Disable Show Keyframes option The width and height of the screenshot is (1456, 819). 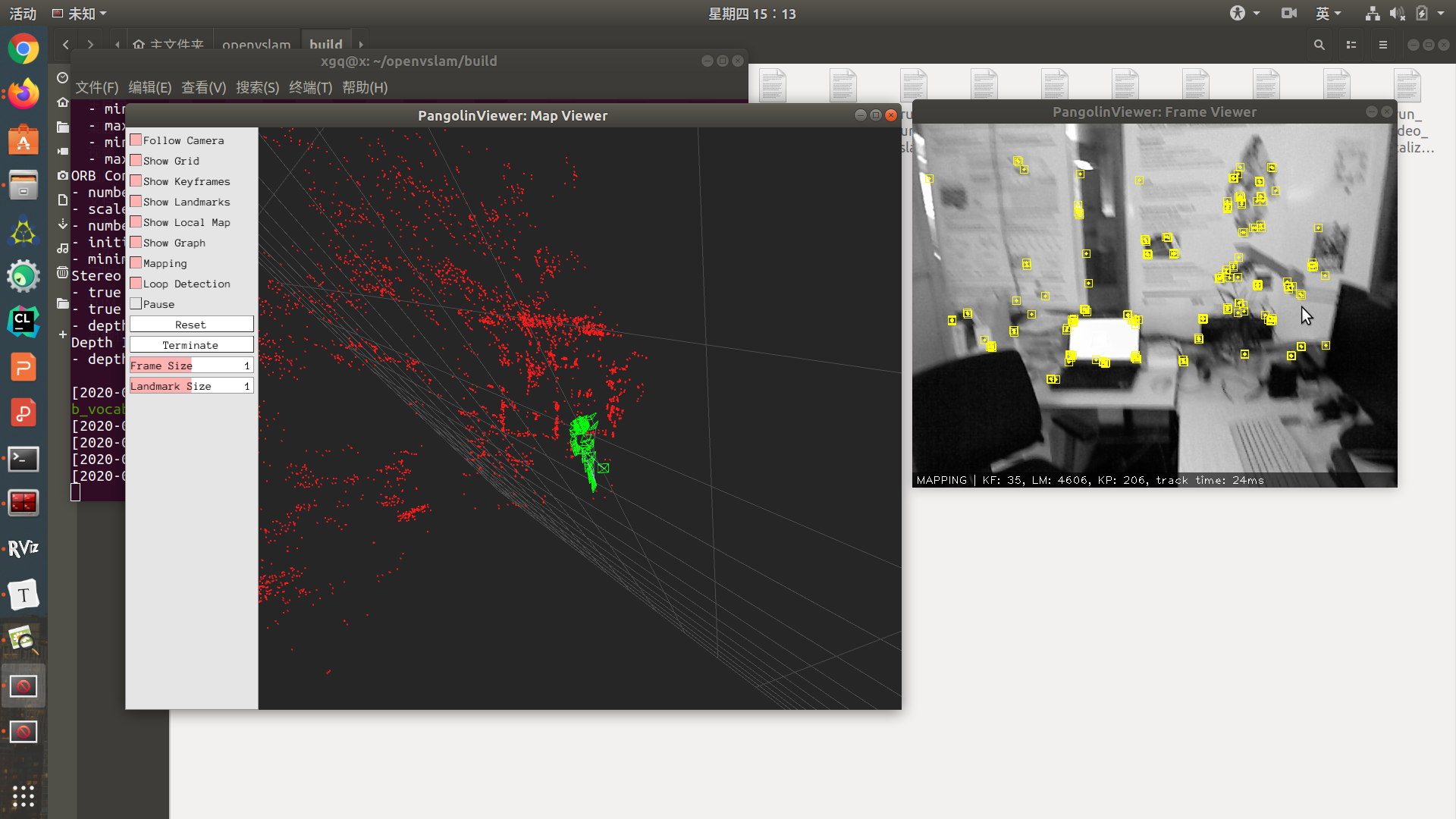point(136,181)
